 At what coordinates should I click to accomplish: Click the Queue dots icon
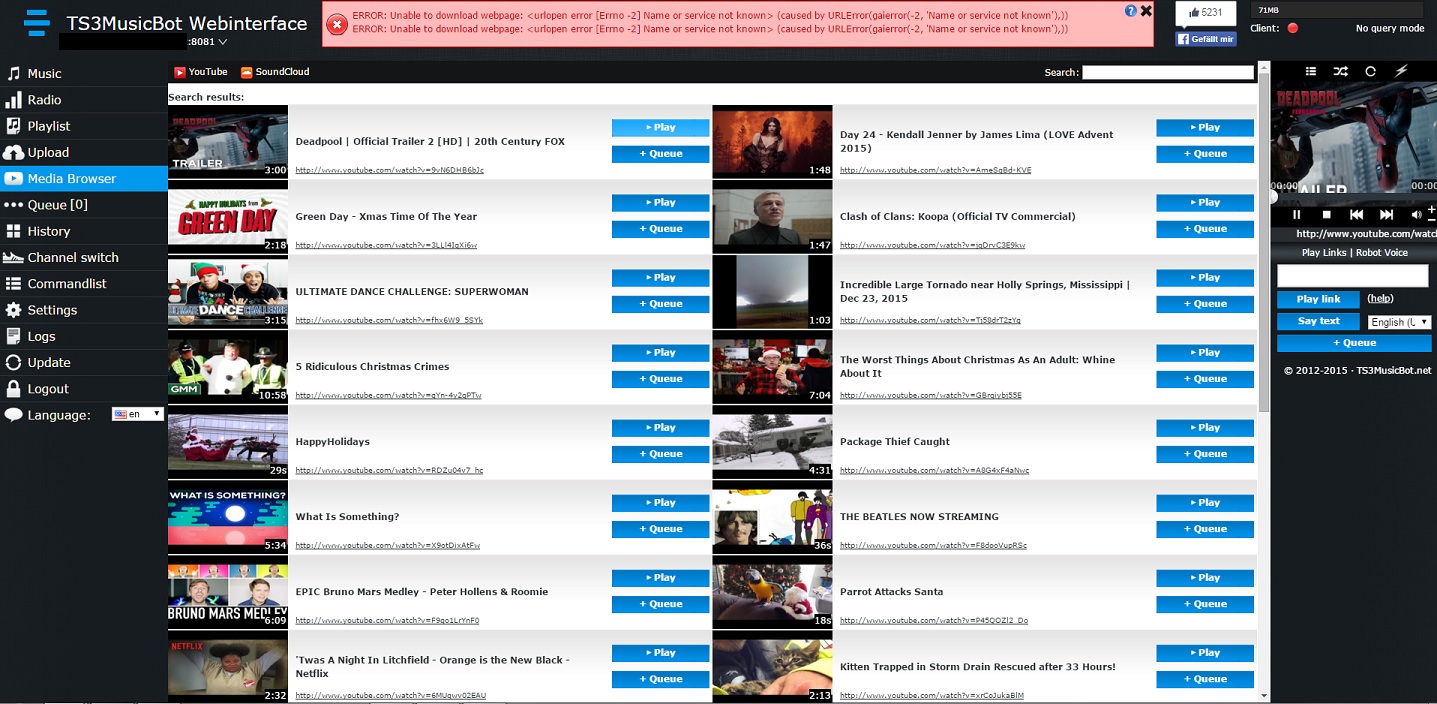coord(13,205)
